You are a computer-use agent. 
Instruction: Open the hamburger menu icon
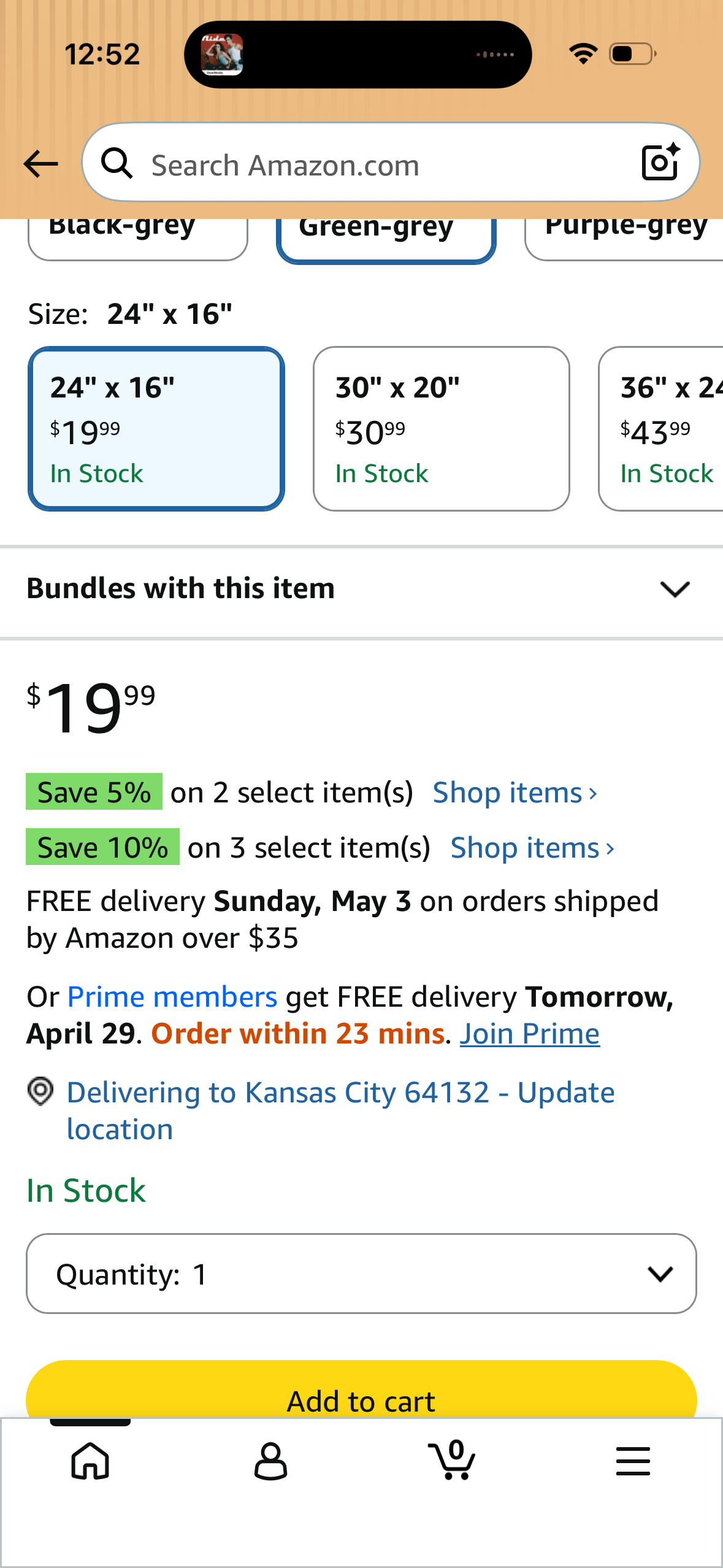[632, 1461]
